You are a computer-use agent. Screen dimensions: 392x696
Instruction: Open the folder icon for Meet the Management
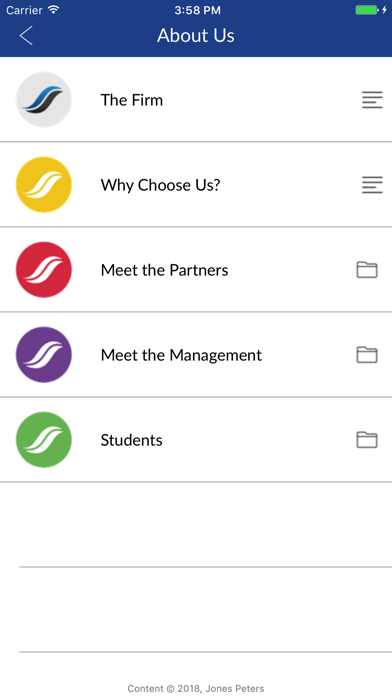pos(367,355)
